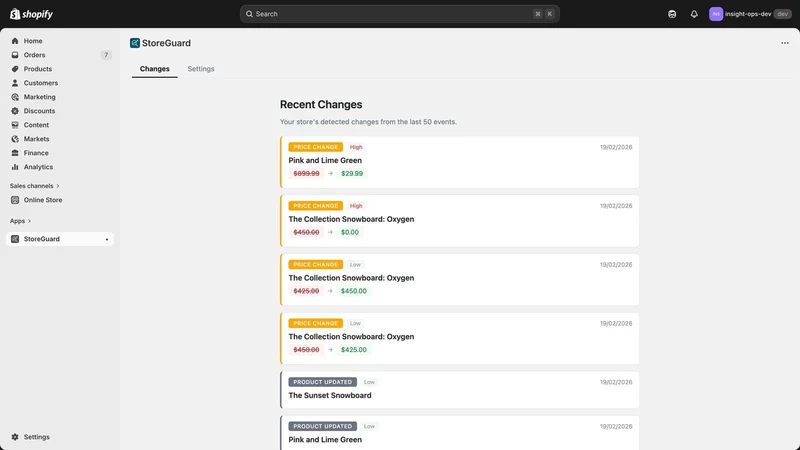The image size is (800, 450).
Task: Click the StoreGuard app icon in sidebar
Action: pos(15,239)
